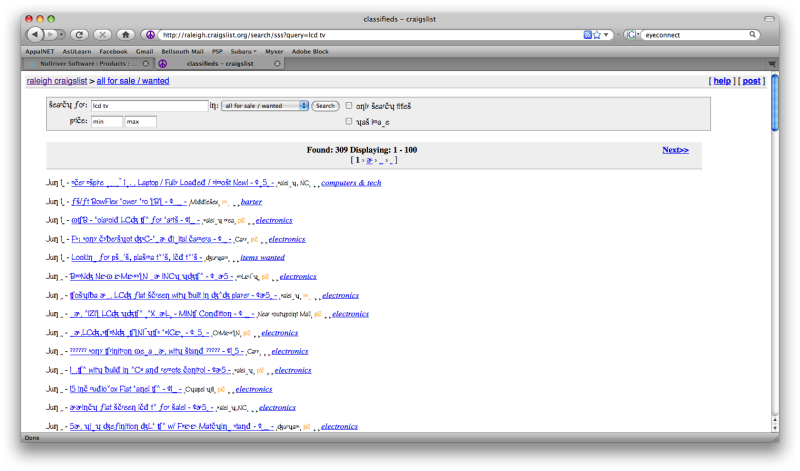
Task: Click the magnifier icon in browser search box
Action: tap(752, 34)
